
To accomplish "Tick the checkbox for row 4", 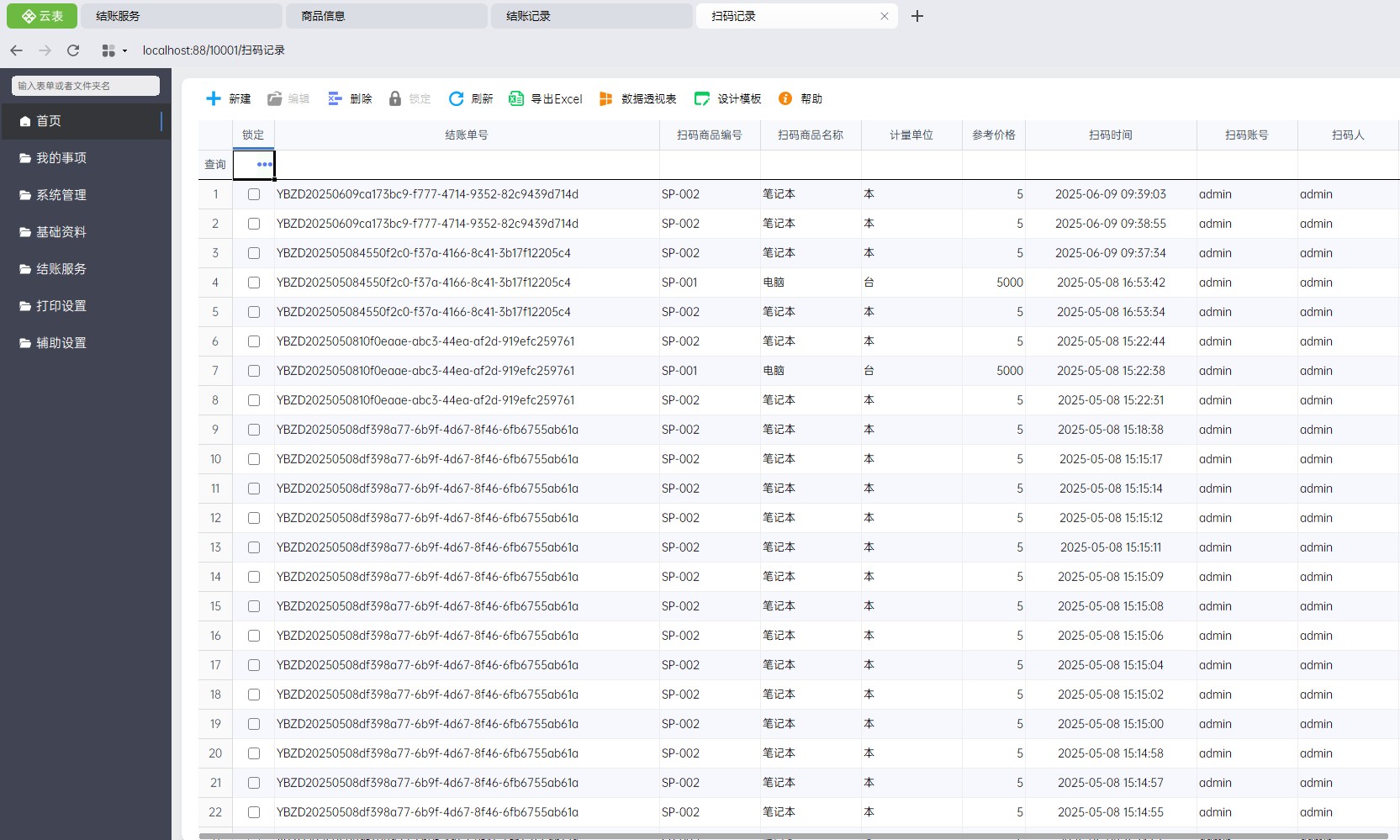I will tap(254, 283).
